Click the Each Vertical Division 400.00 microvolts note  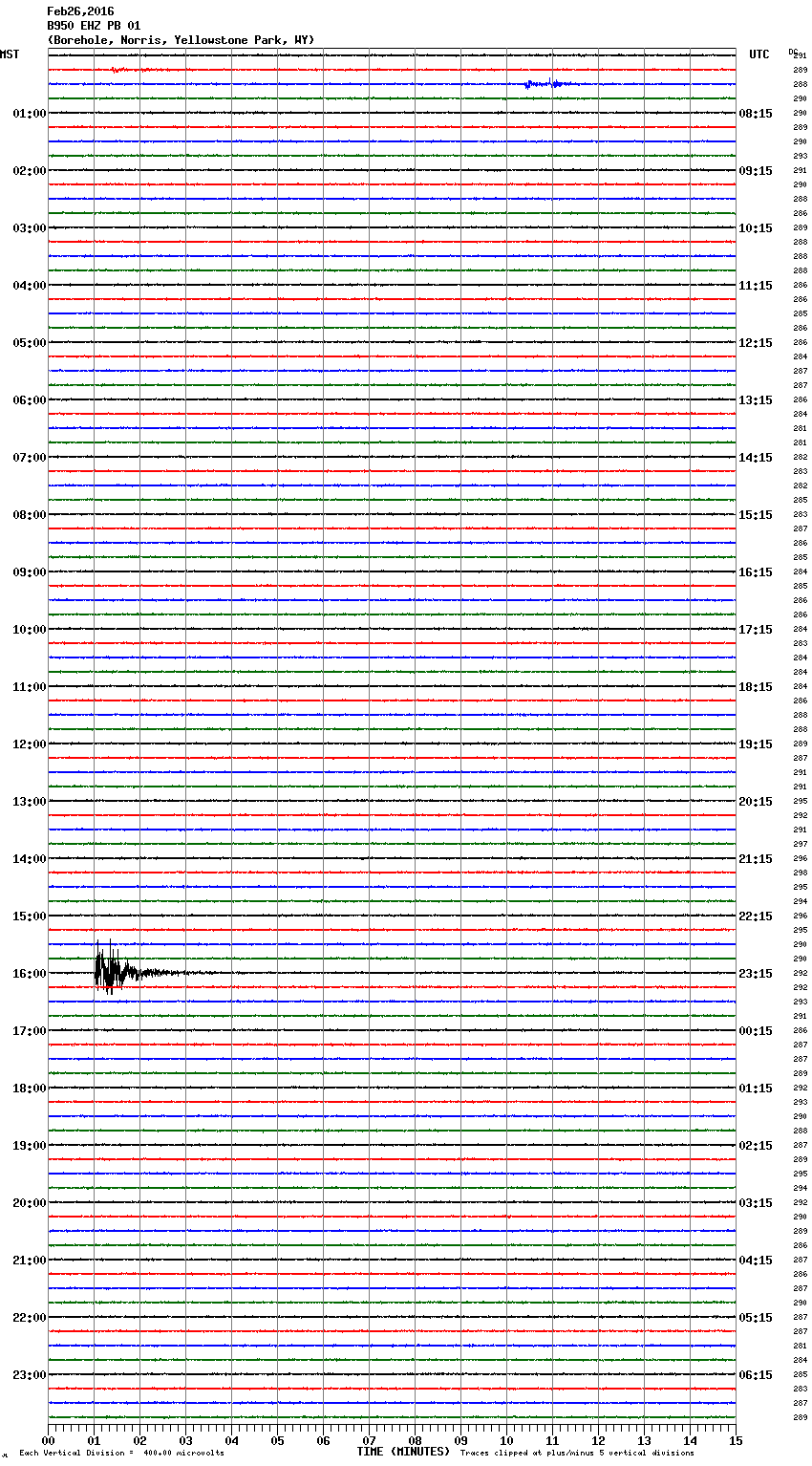click(x=121, y=1454)
